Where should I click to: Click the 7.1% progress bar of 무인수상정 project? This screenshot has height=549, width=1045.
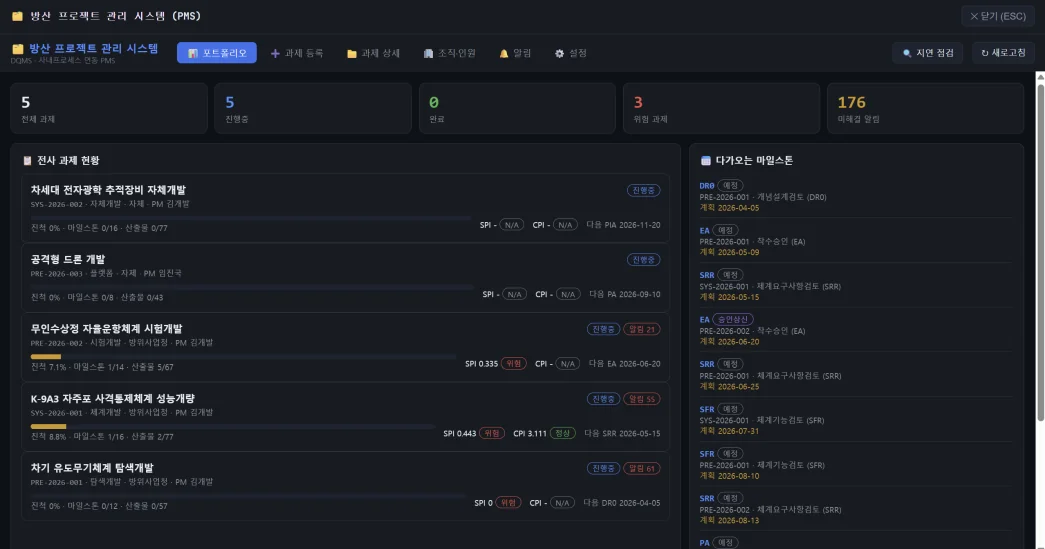point(243,357)
